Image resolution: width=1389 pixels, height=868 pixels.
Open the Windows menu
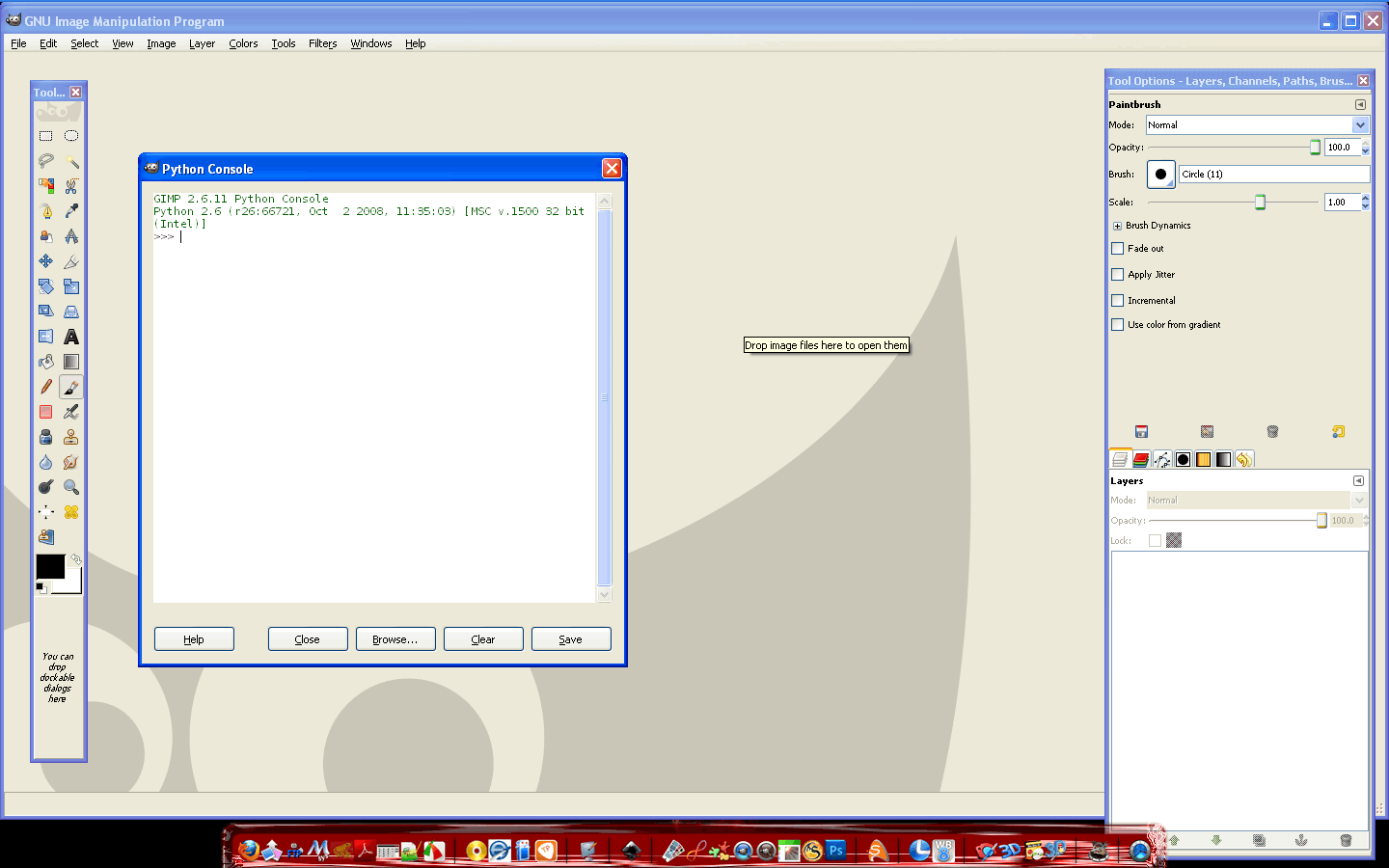point(371,43)
